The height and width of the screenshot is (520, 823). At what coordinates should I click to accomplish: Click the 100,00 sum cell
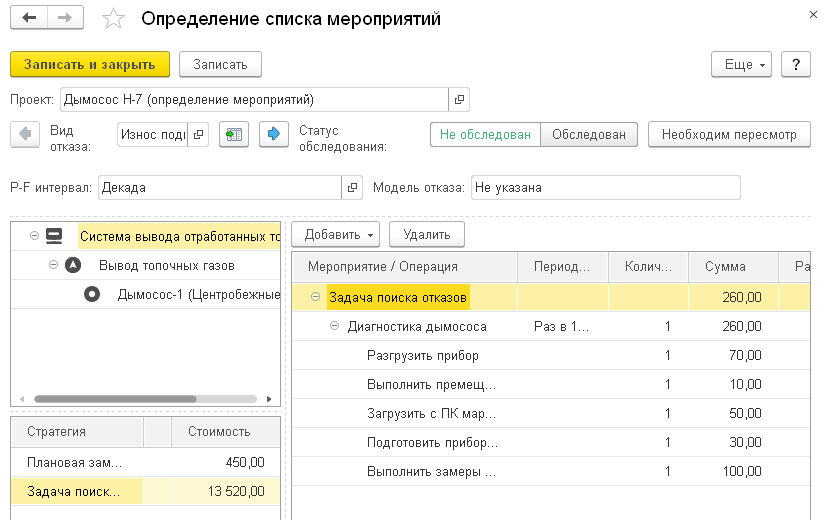coord(733,471)
